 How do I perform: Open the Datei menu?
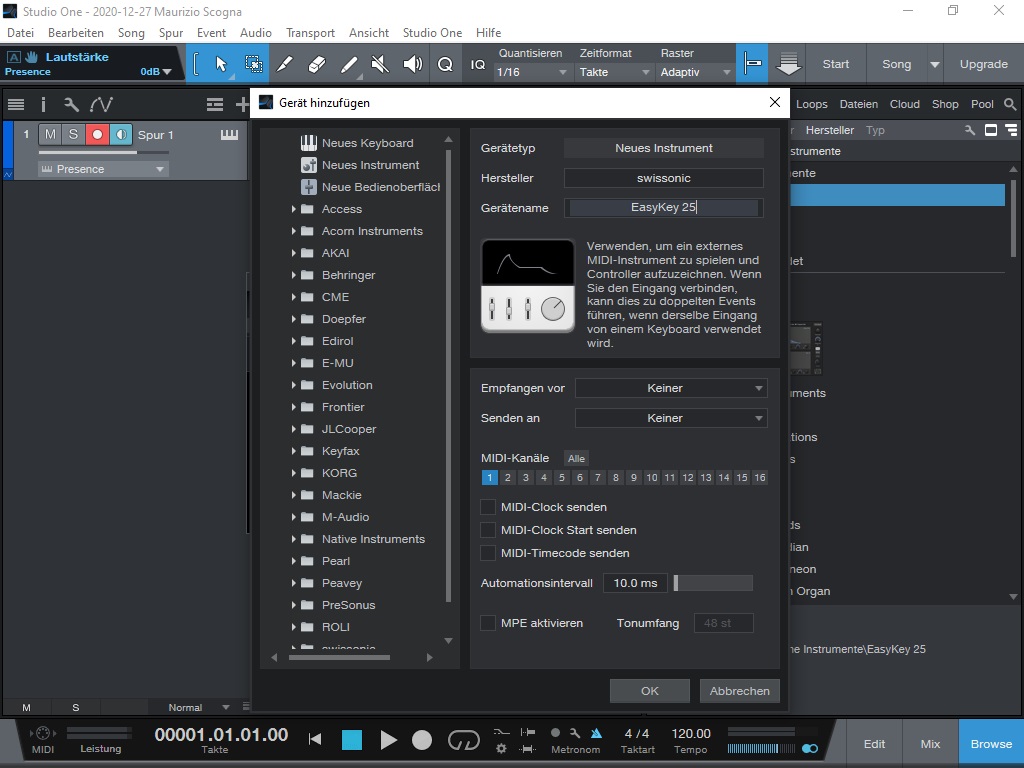tap(20, 33)
